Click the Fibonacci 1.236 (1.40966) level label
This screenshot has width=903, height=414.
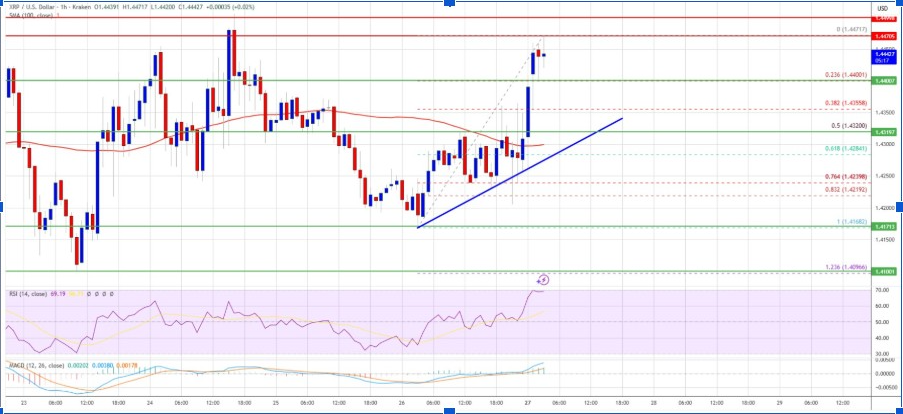(x=844, y=267)
